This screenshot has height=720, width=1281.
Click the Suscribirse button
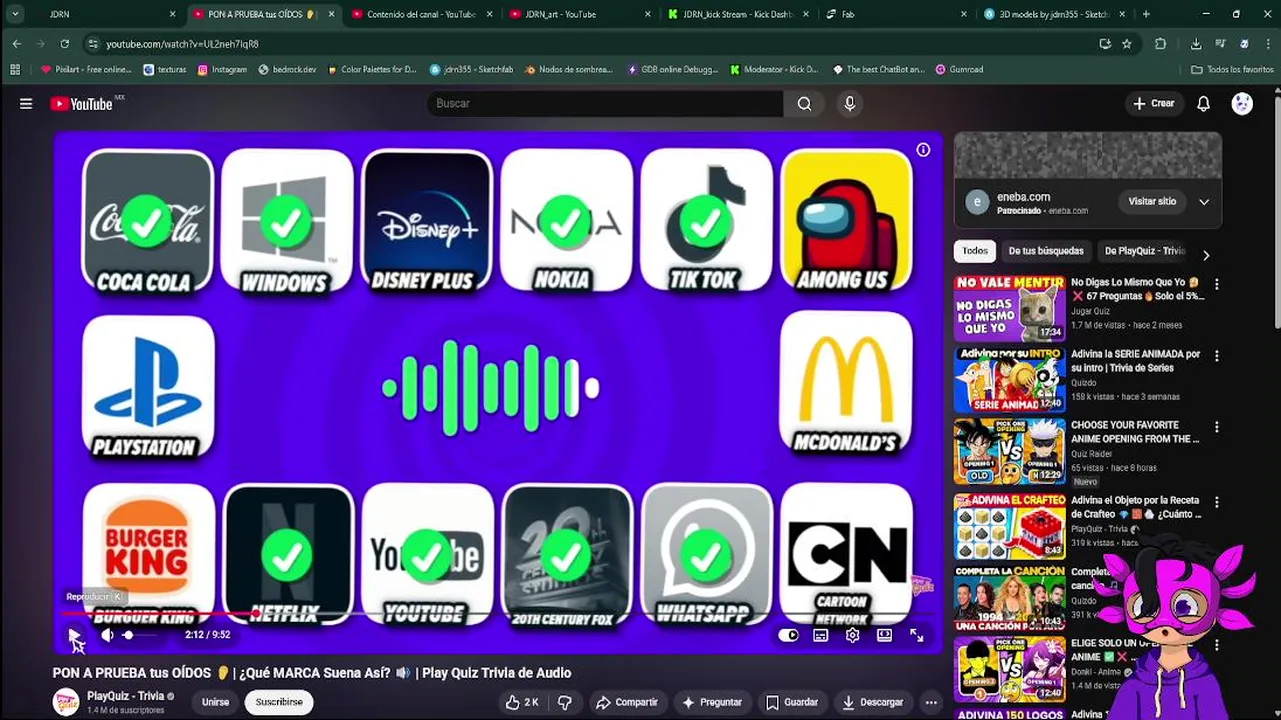278,702
